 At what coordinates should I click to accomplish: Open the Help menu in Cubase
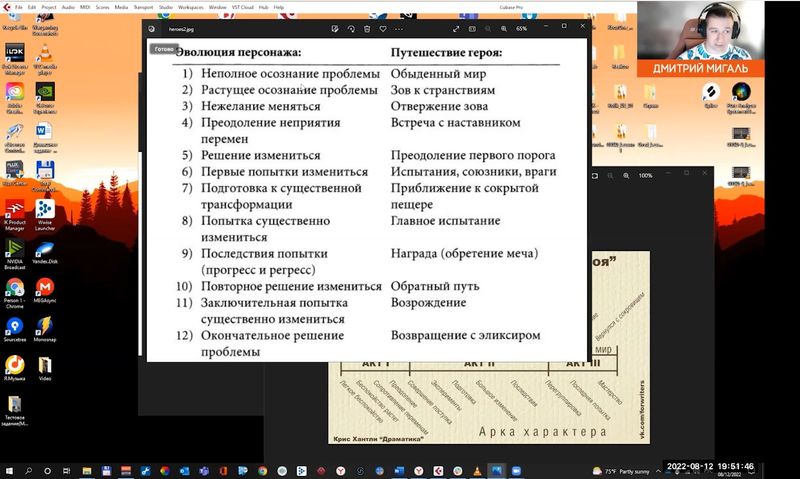coord(279,7)
